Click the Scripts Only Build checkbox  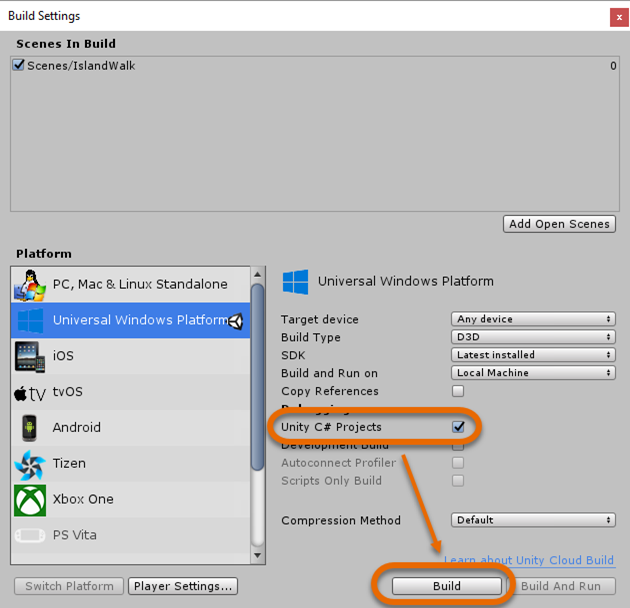pos(458,481)
